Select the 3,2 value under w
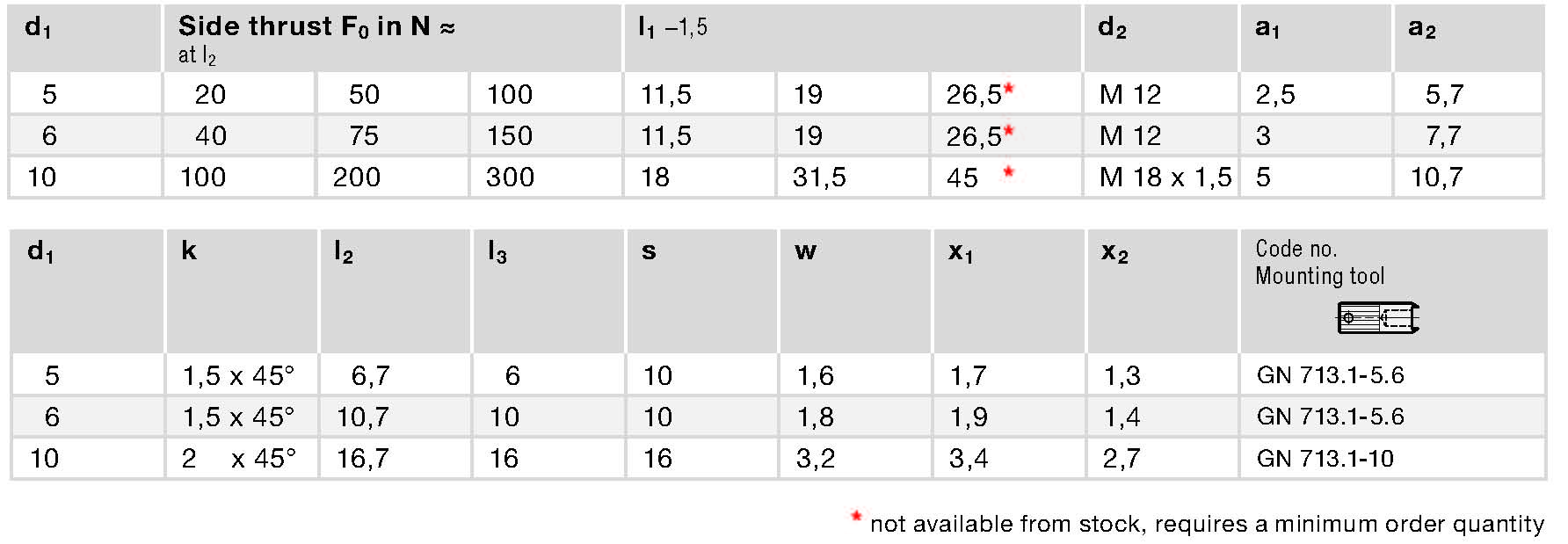Screen dimensions: 1568x544 (815, 458)
